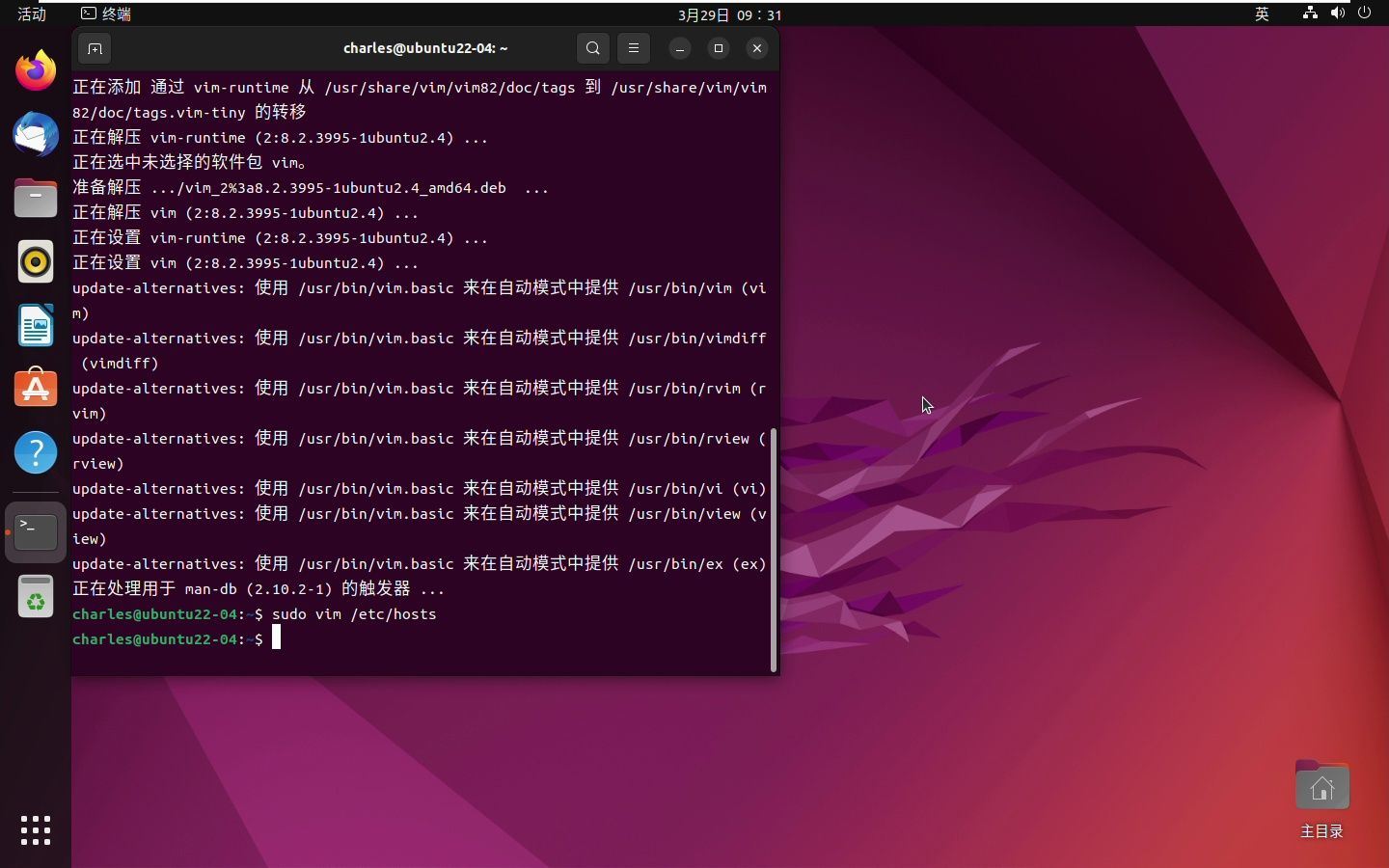
Task: Select the Terminal icon in the dock
Action: coord(36,531)
